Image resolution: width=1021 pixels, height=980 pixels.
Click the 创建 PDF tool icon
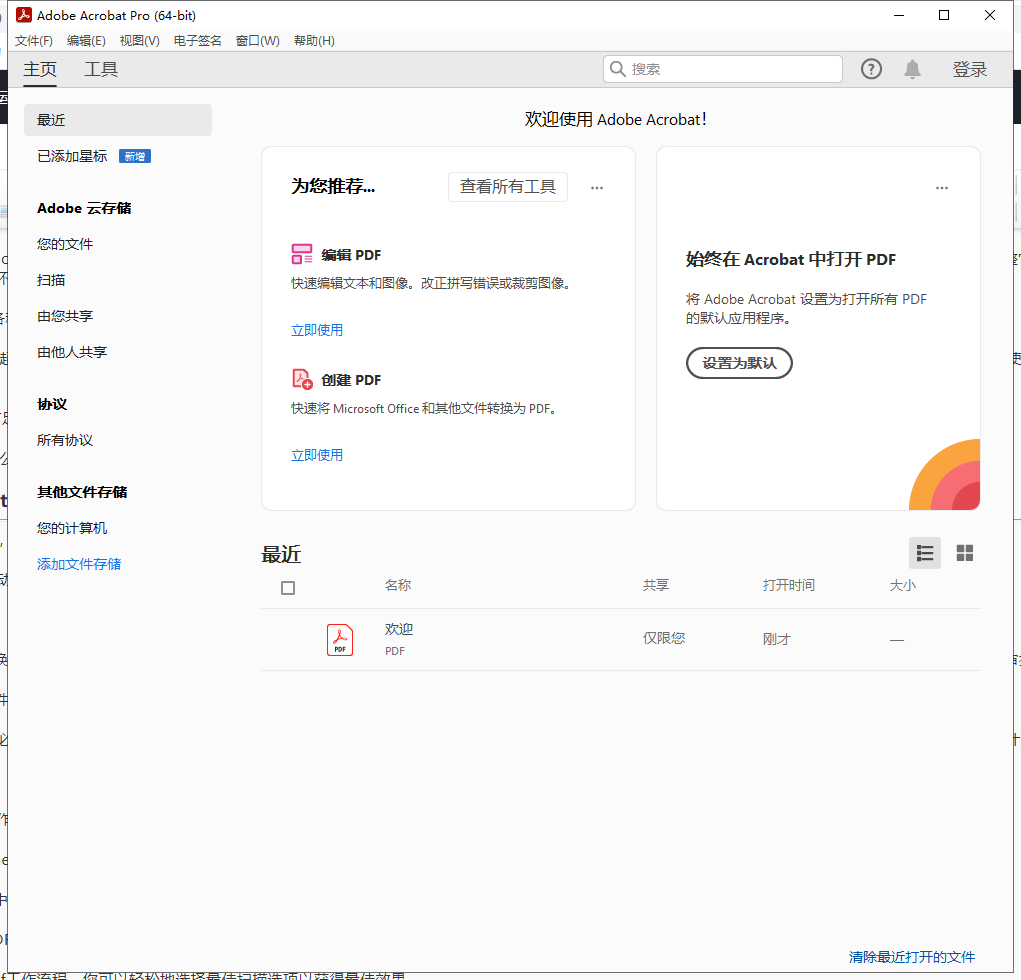click(x=302, y=379)
